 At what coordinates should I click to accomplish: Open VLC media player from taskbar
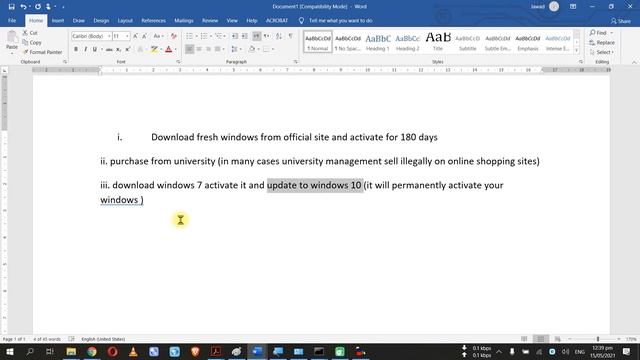pyautogui.click(x=133, y=351)
